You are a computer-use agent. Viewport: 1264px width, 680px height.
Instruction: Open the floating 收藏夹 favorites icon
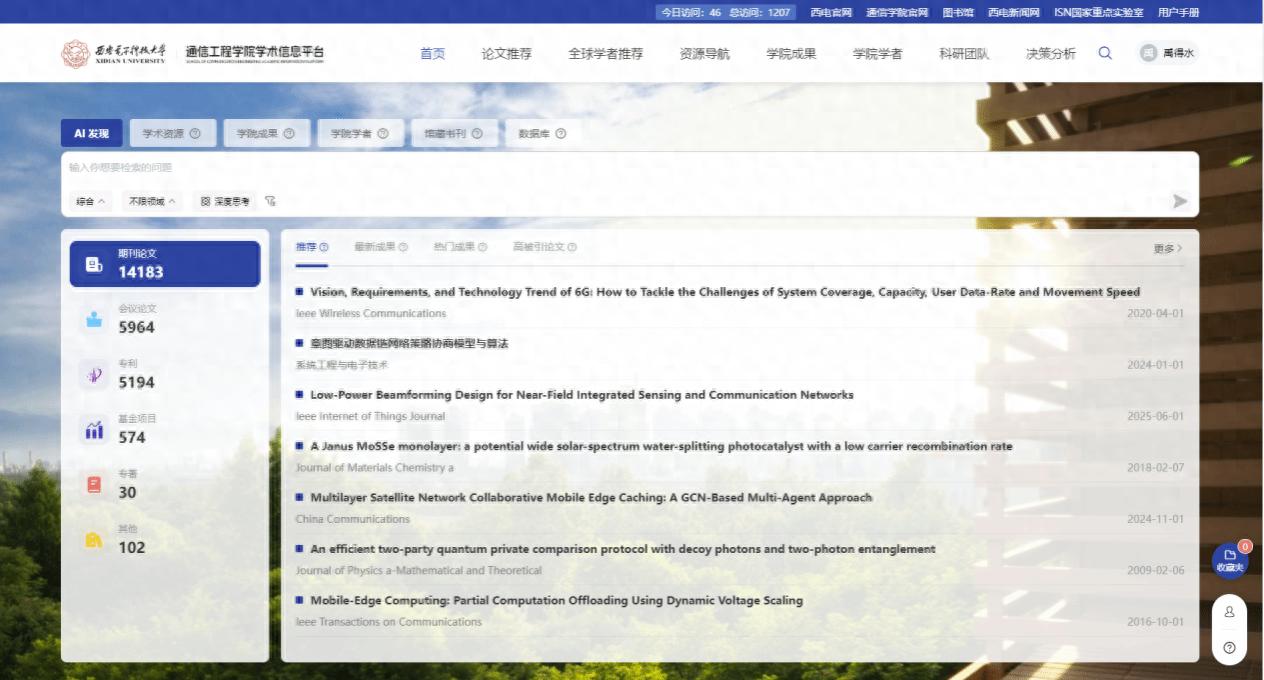tap(1229, 560)
